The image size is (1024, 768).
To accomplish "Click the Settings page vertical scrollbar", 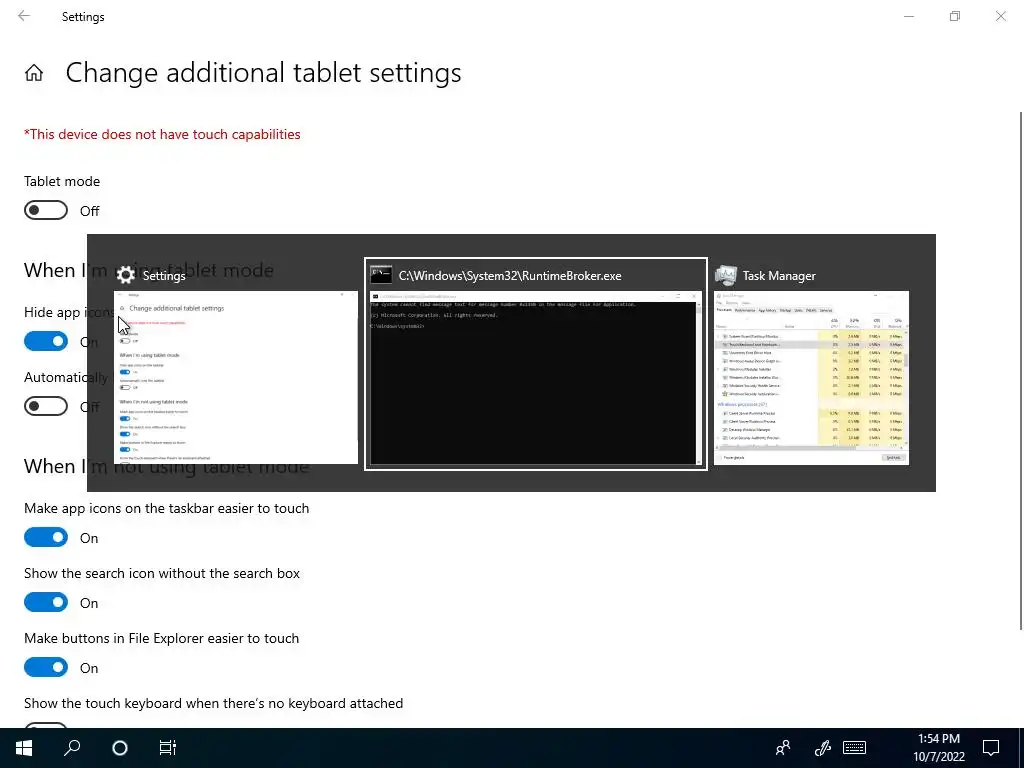I will tap(1021, 370).
